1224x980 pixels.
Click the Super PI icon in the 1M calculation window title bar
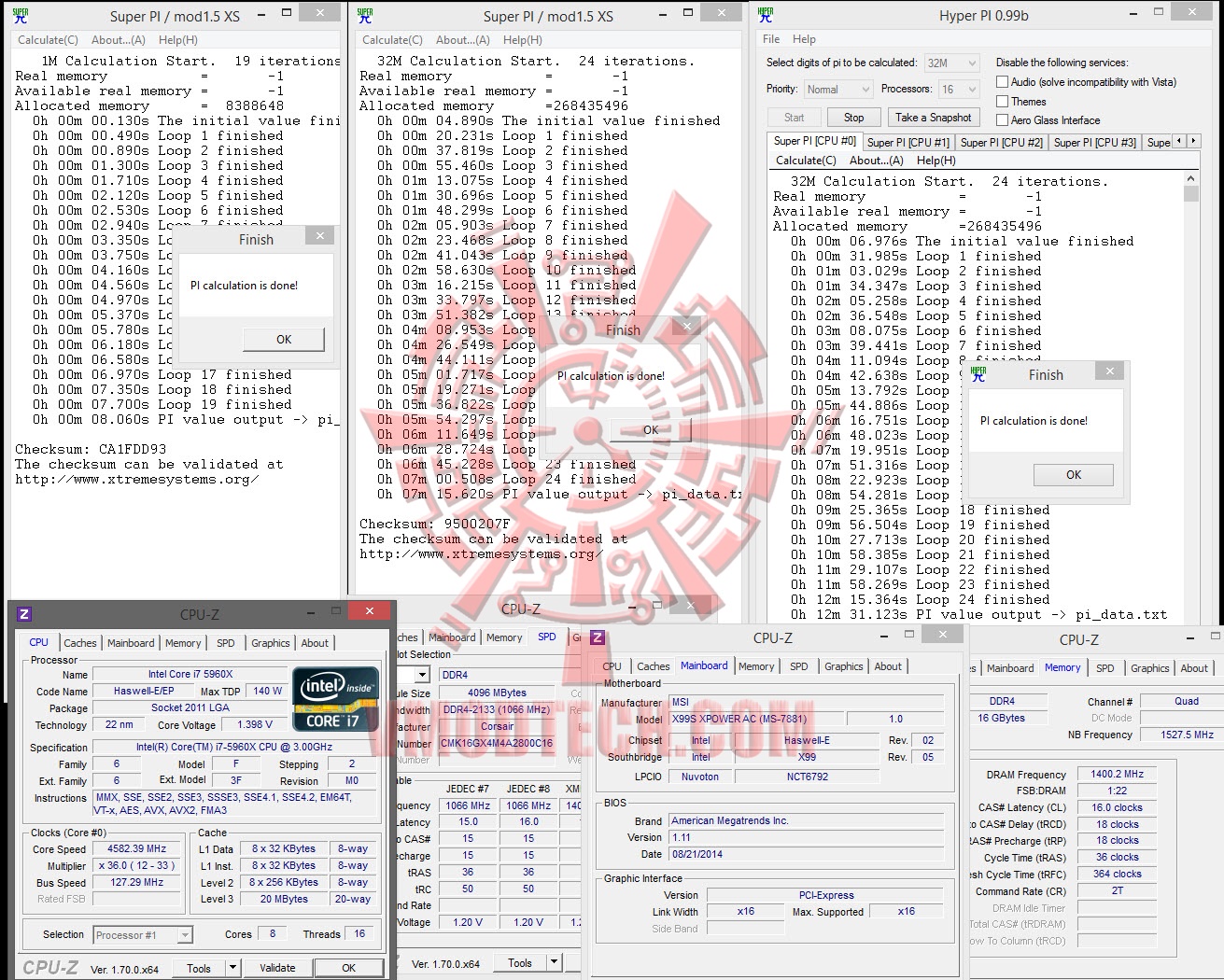point(21,15)
